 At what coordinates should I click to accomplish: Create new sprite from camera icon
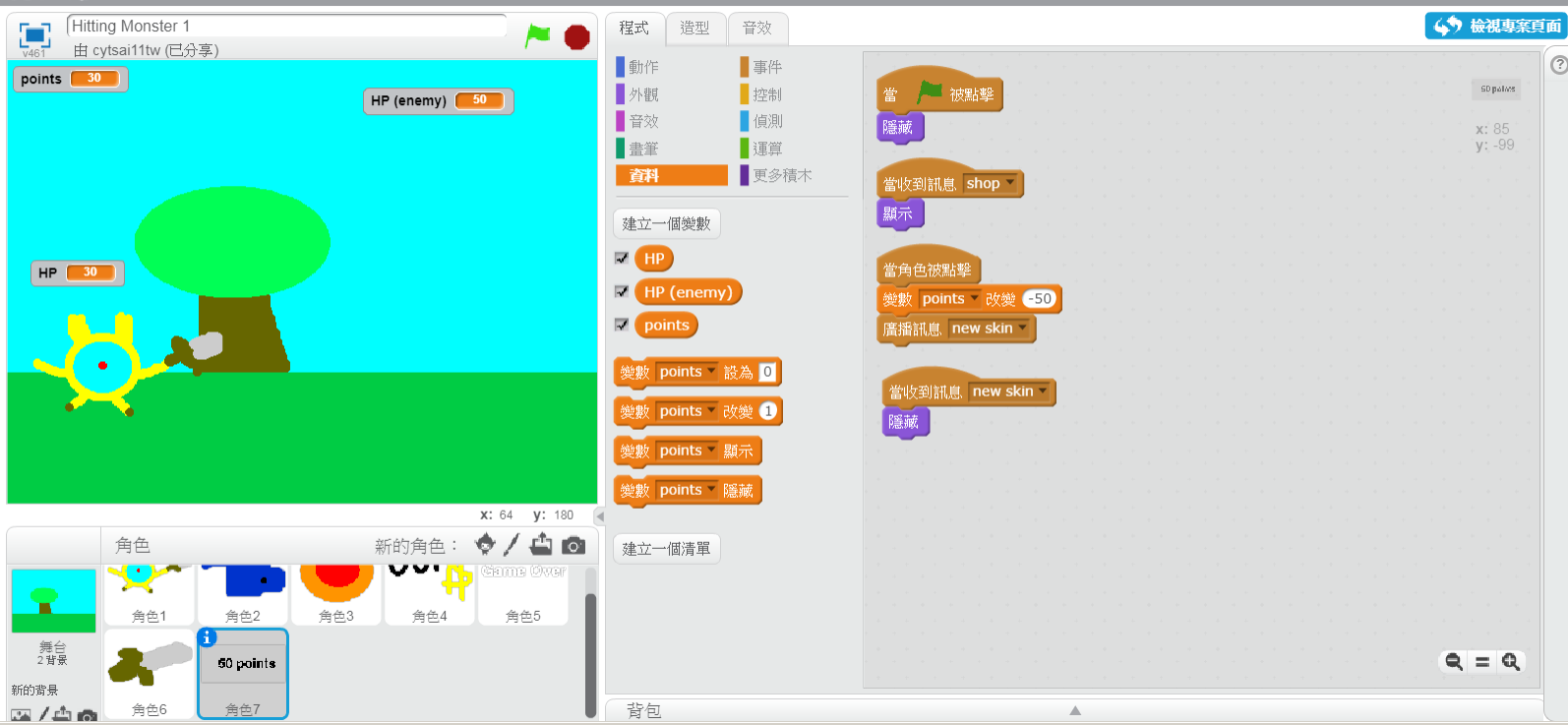click(573, 545)
